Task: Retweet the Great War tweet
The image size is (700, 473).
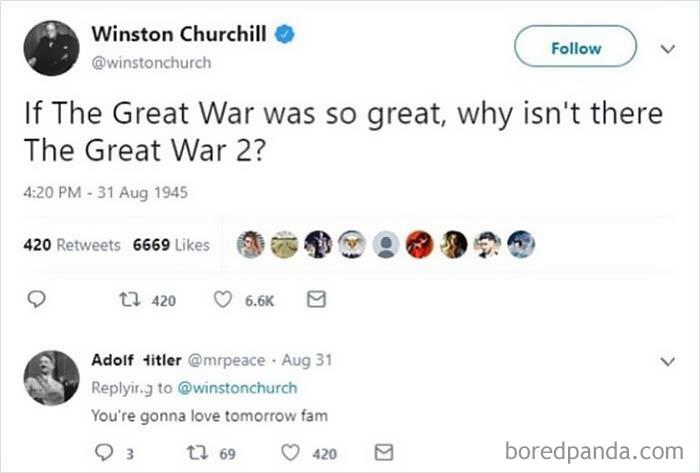Action: (x=130, y=299)
